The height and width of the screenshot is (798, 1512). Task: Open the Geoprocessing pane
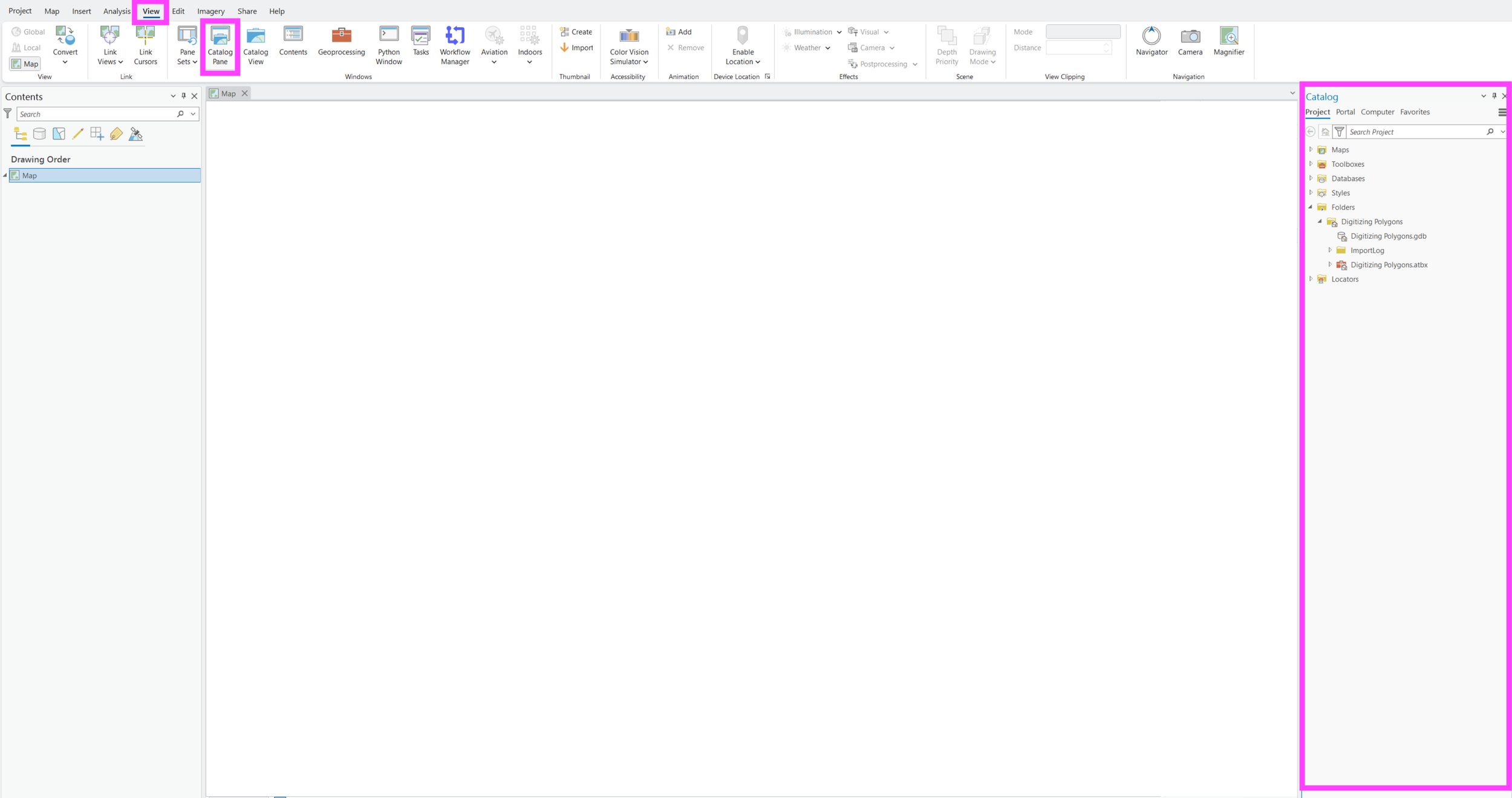point(341,41)
